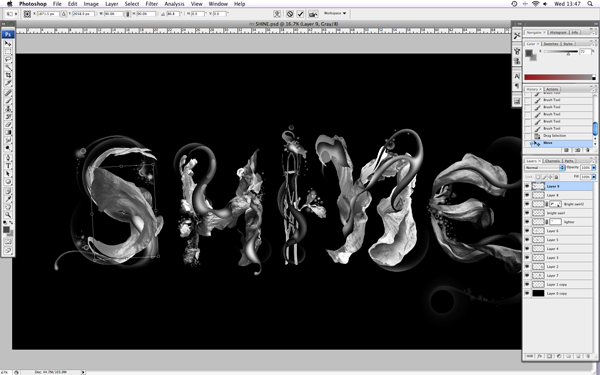Select the Magic Wand tool
Screen dimensions: 600x375
[x=8, y=68]
